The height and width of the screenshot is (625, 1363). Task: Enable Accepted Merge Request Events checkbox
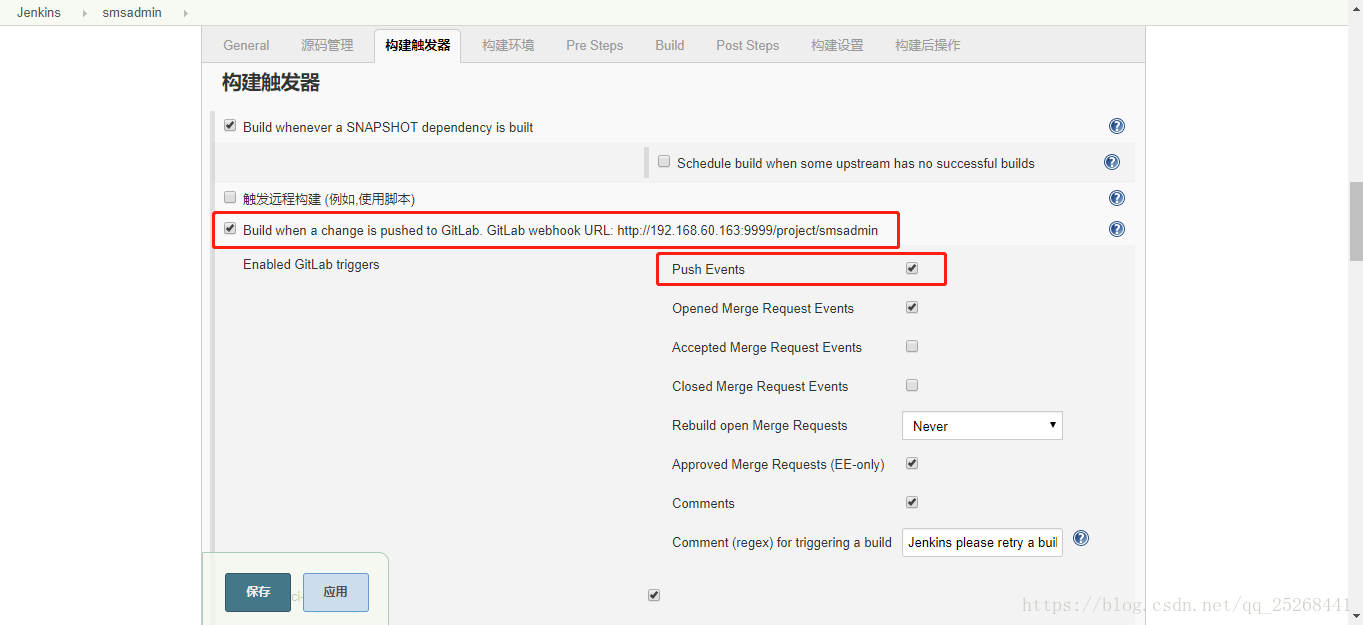pyautogui.click(x=912, y=346)
